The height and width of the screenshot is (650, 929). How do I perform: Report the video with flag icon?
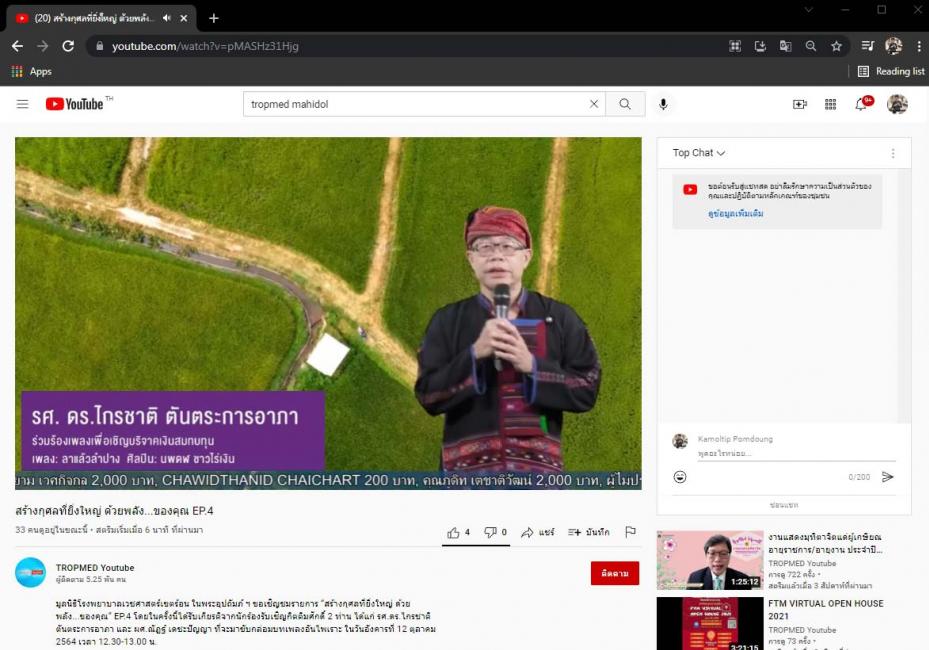pyautogui.click(x=630, y=532)
